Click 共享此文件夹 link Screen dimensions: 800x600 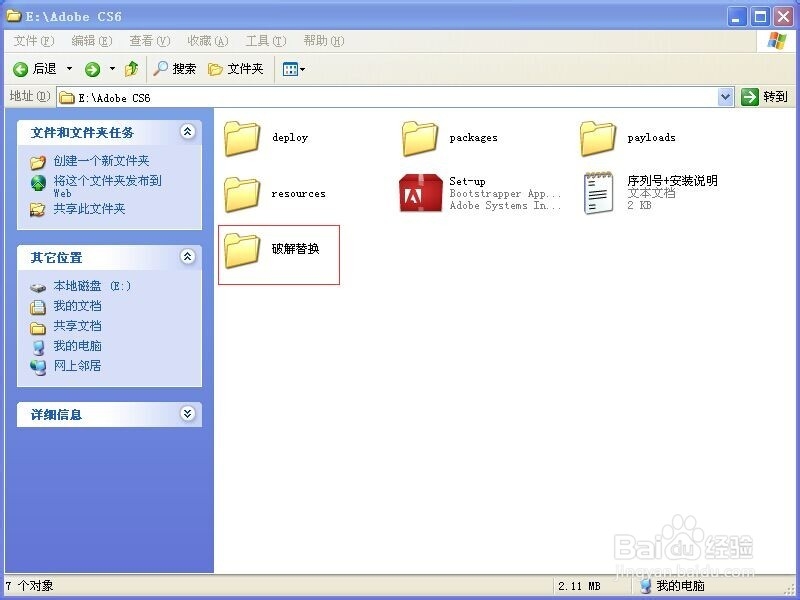tap(89, 209)
